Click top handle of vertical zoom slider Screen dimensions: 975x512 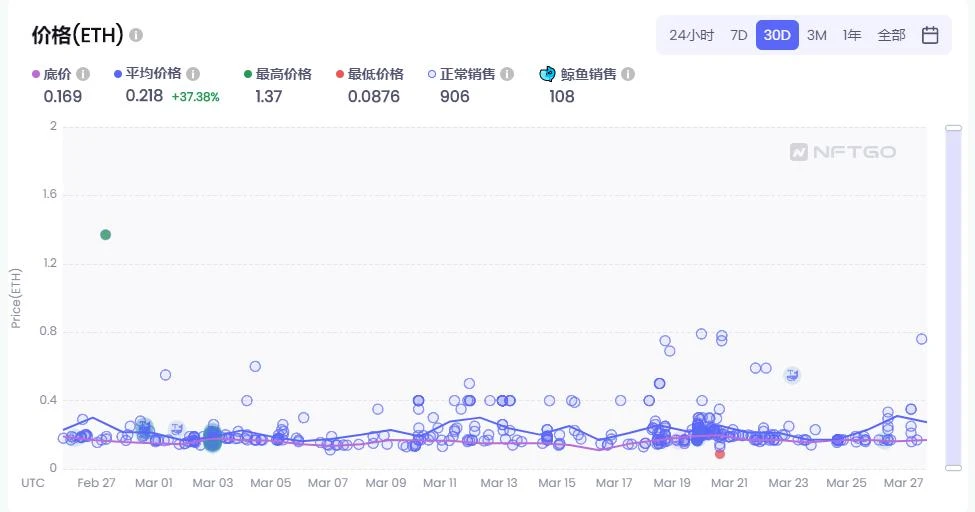point(953,128)
